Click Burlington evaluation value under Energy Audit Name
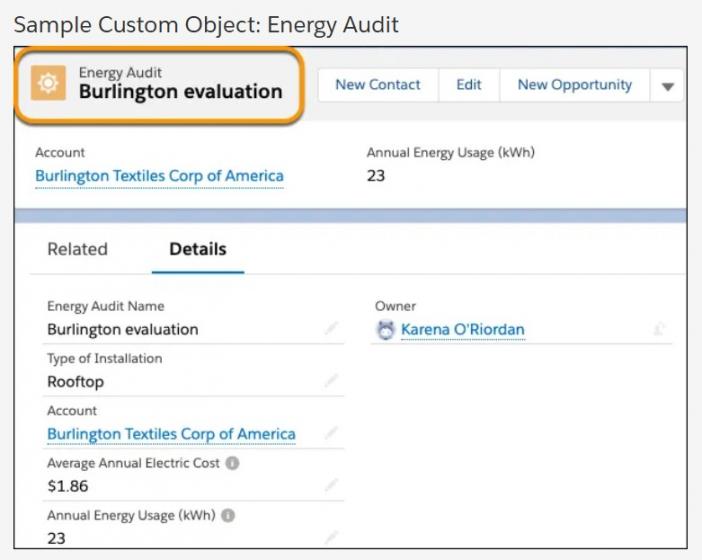Image resolution: width=702 pixels, height=560 pixels. pyautogui.click(x=123, y=329)
